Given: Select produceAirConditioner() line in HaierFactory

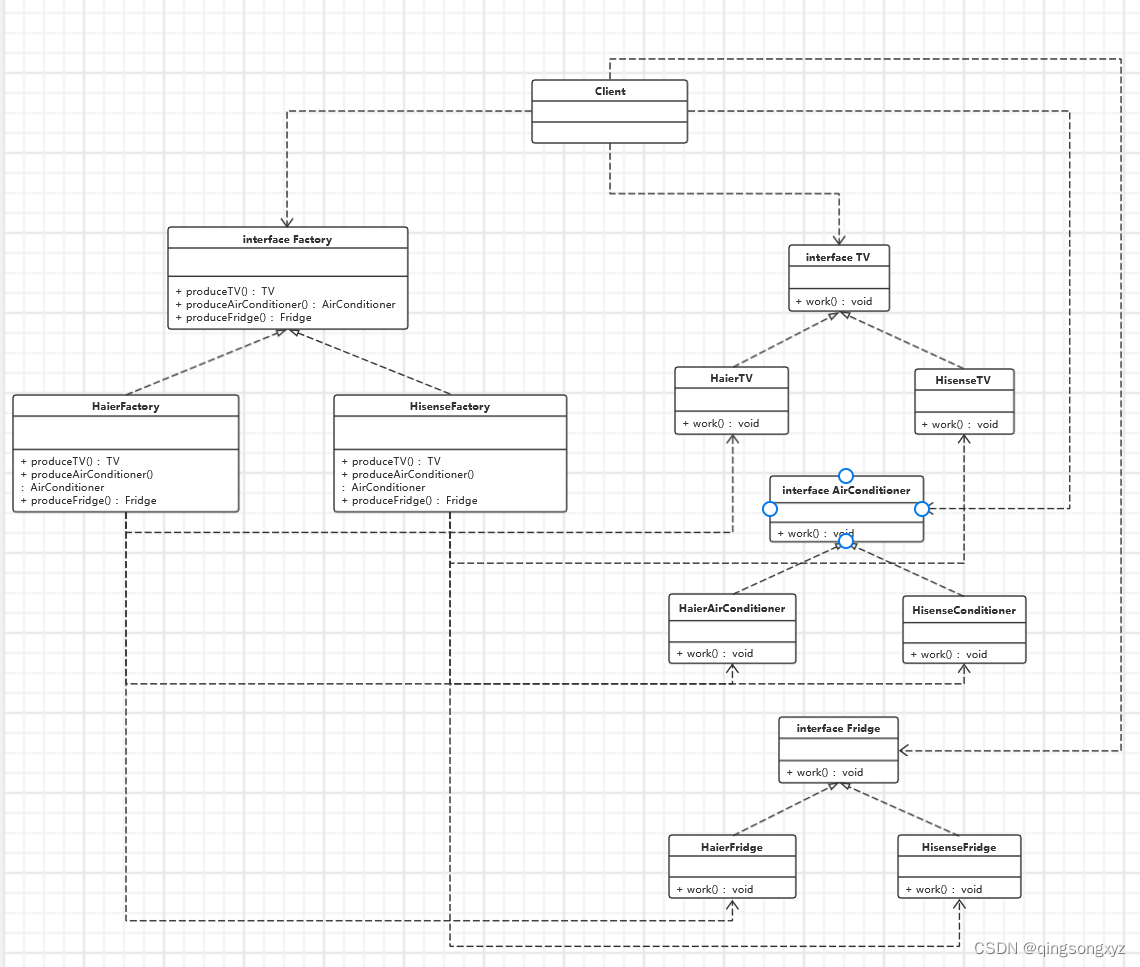Looking at the screenshot, I should (87, 474).
